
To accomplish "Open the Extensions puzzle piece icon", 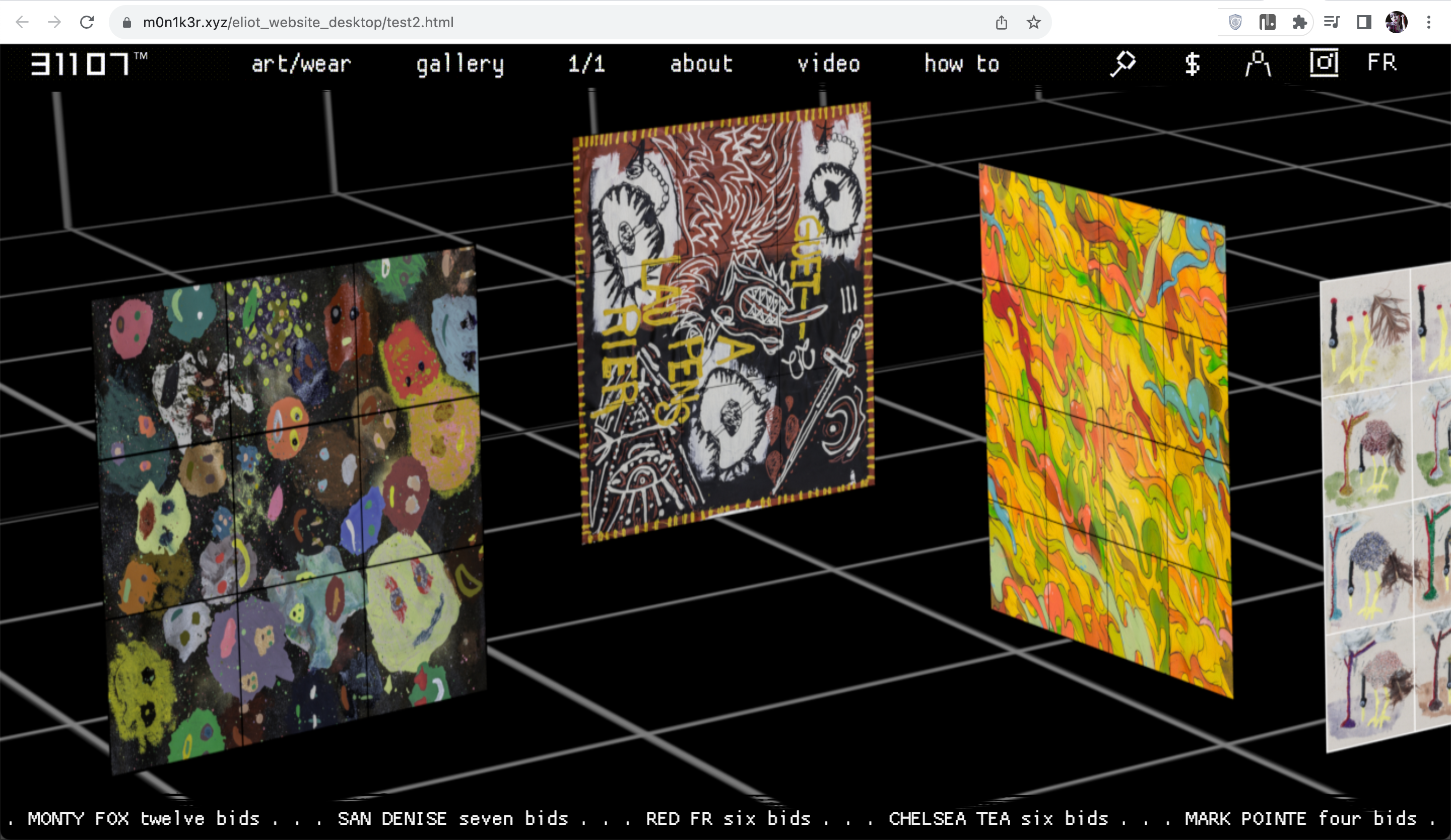I will (1299, 23).
